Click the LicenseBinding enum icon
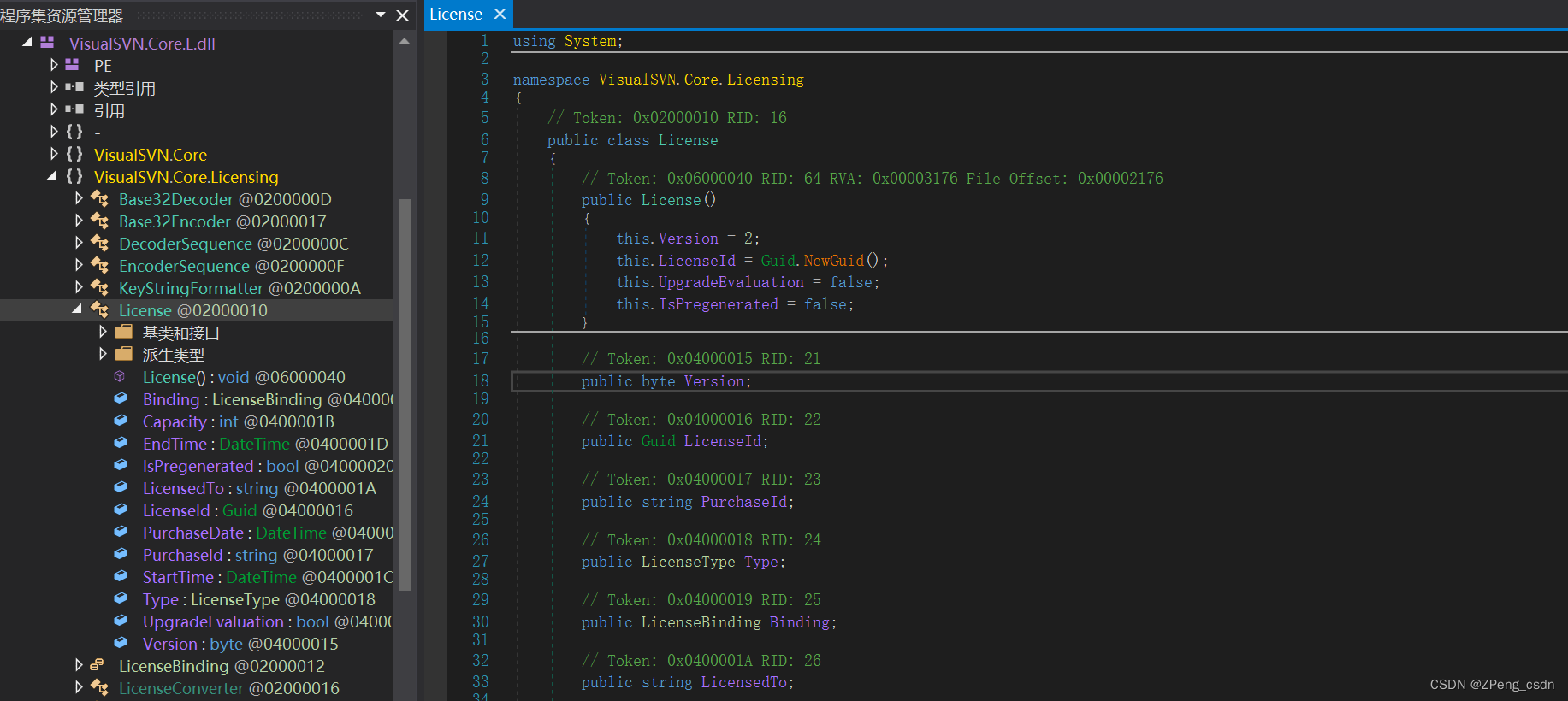 98,666
